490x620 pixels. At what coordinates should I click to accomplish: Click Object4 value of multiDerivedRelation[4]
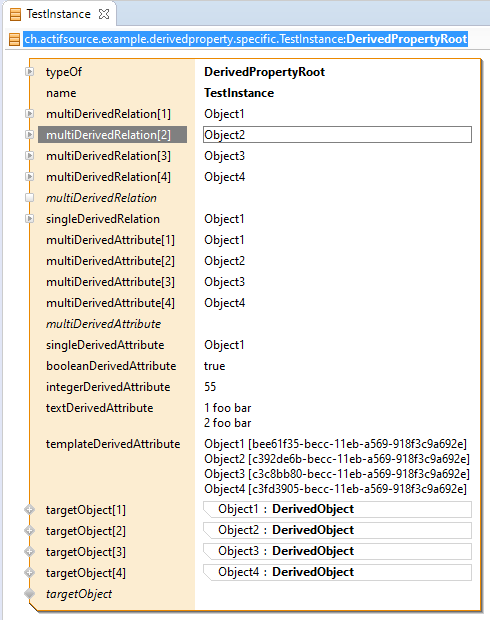click(225, 177)
